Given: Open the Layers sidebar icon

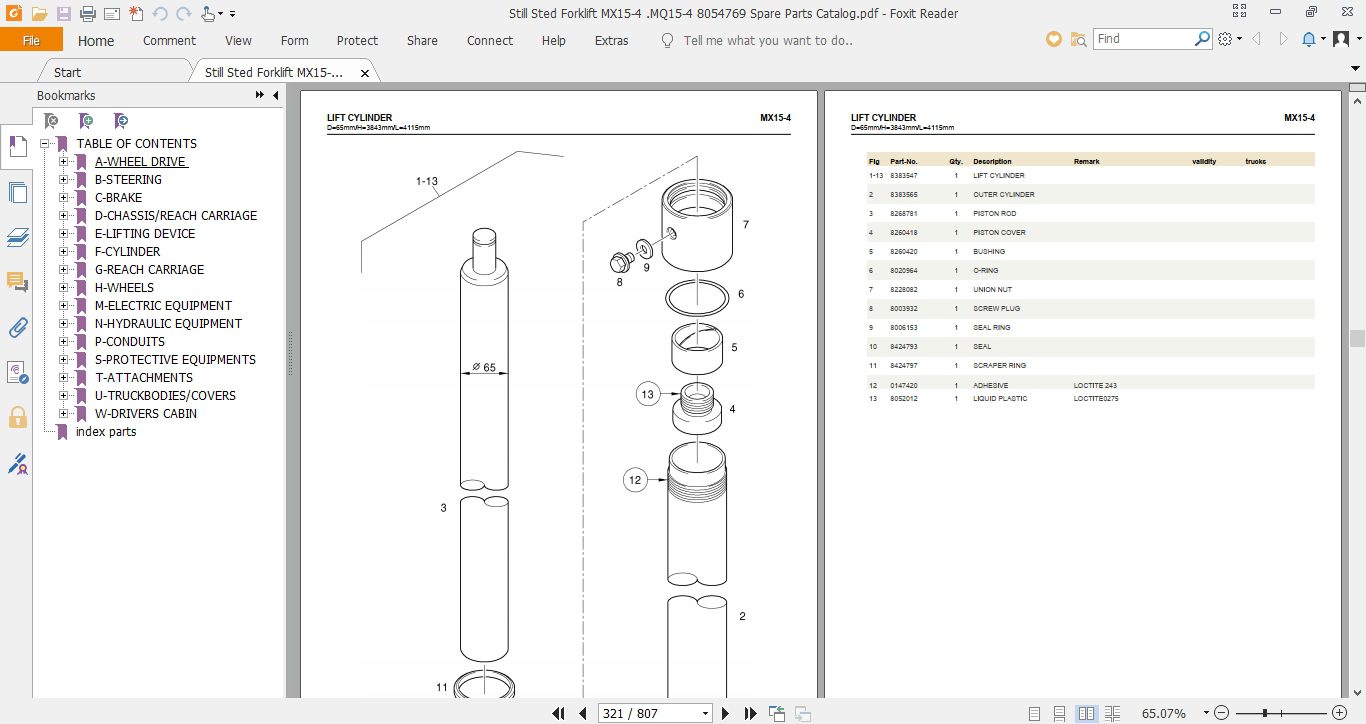Looking at the screenshot, I should (x=17, y=237).
